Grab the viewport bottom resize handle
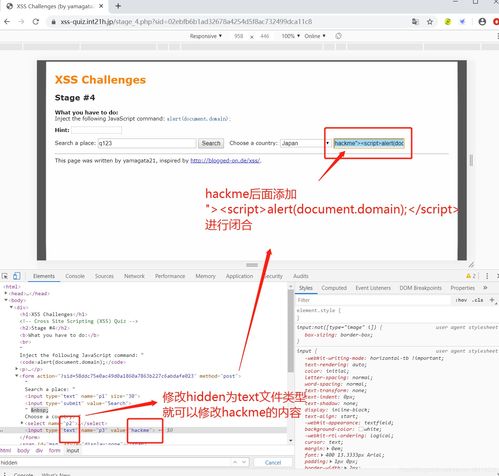Viewport: 499px width, 476px height. 252,265
